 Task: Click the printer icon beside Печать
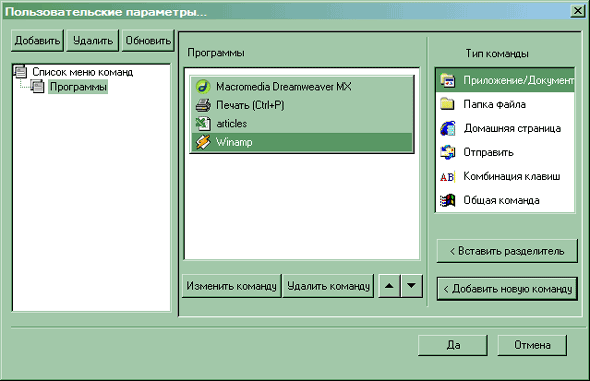[203, 105]
